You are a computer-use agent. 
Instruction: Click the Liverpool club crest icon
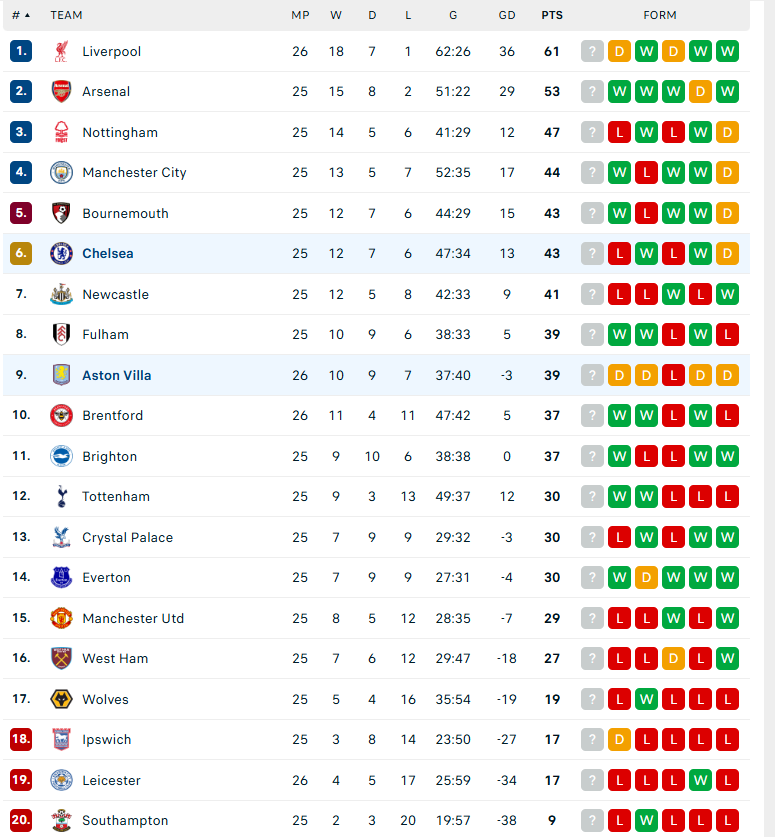click(x=61, y=51)
